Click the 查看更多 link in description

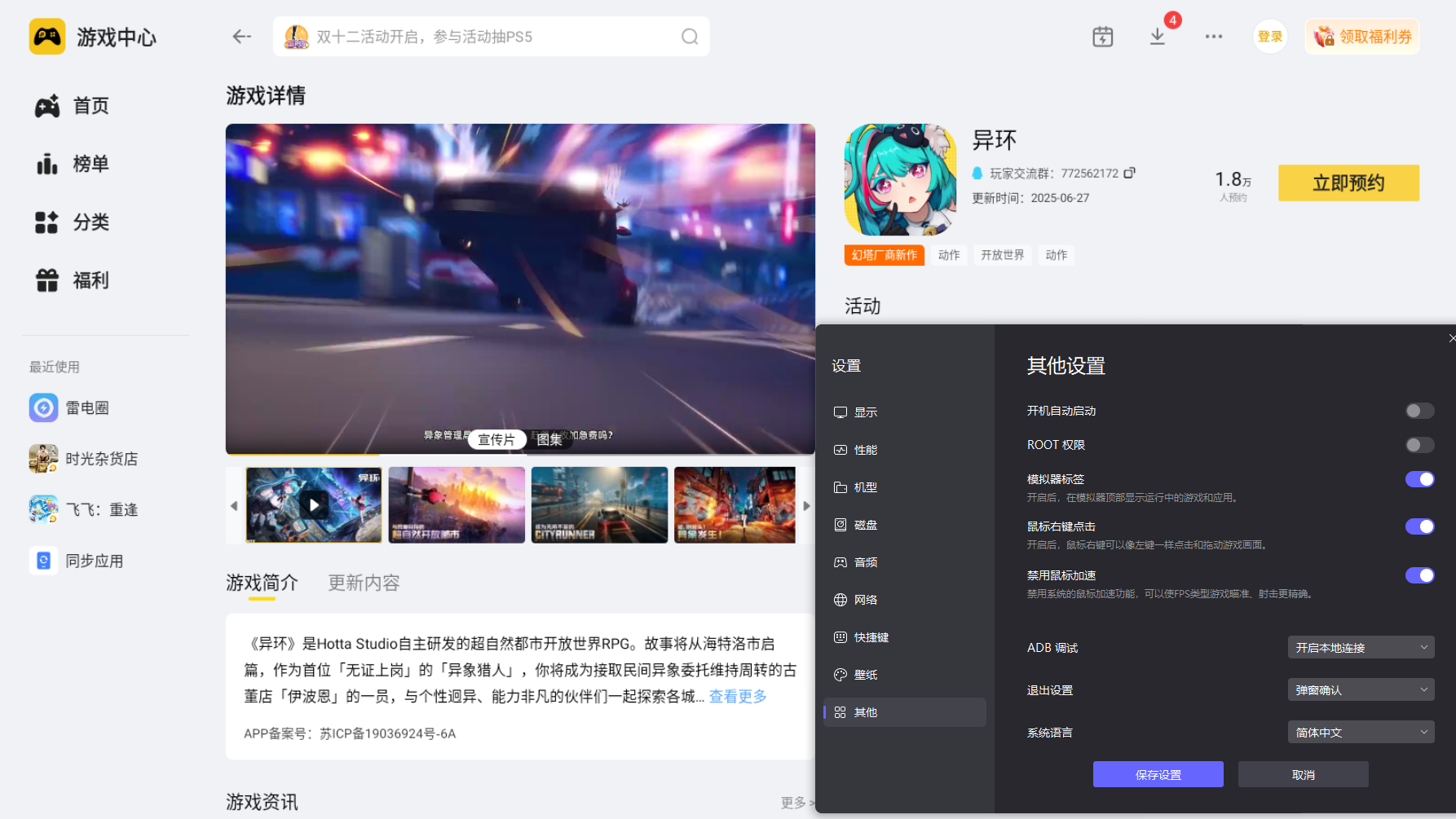coord(738,697)
